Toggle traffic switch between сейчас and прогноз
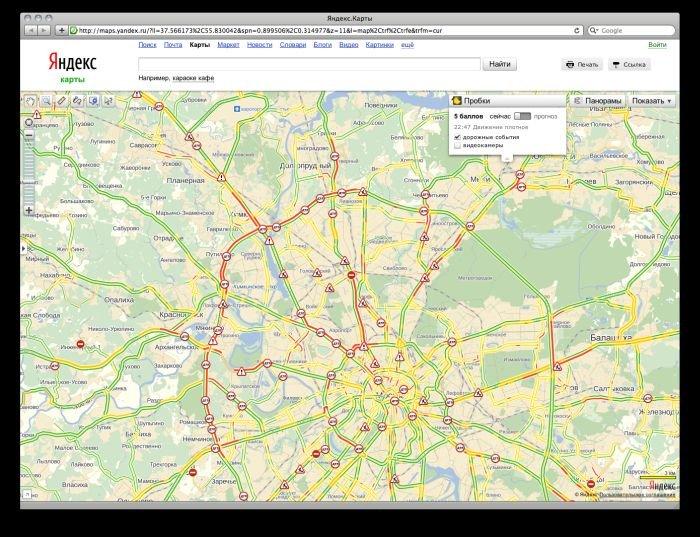 522,117
